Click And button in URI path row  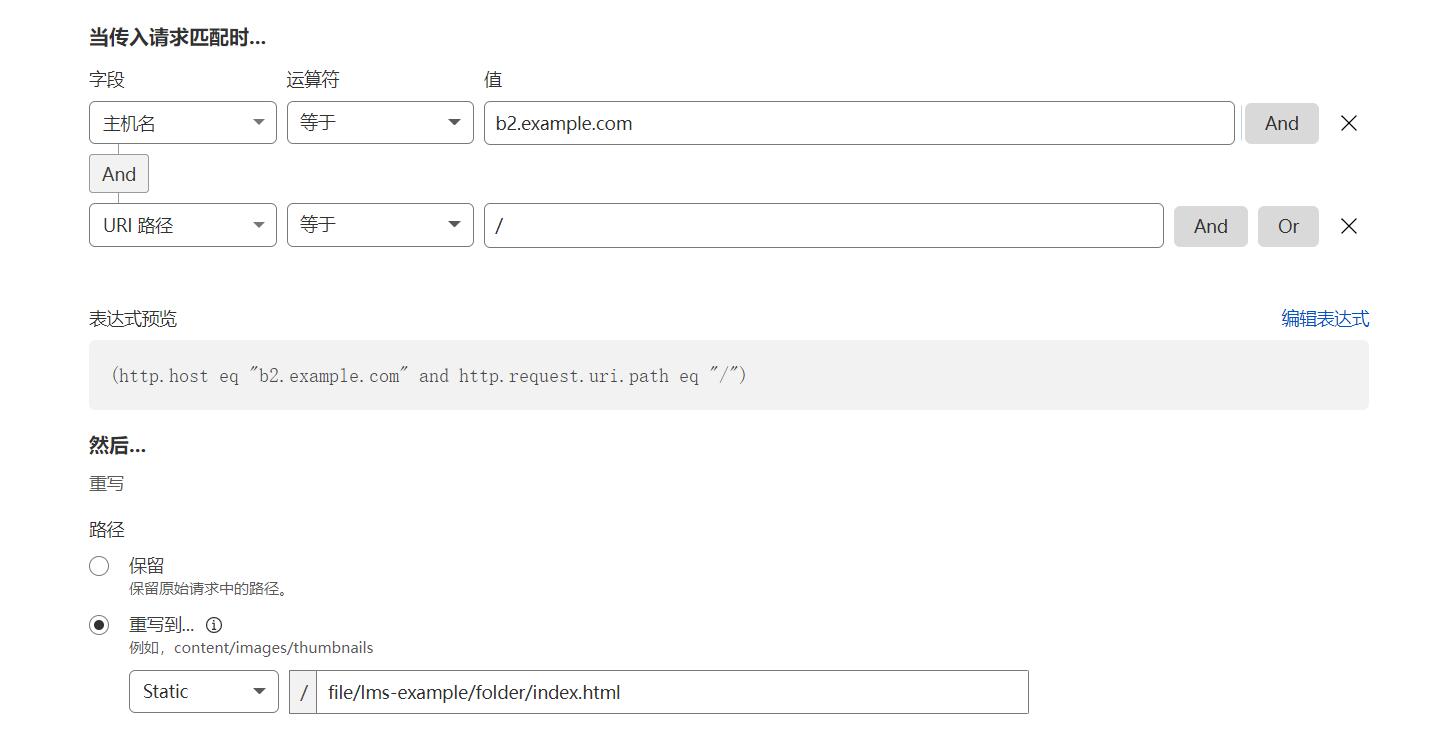pyautogui.click(x=1210, y=226)
